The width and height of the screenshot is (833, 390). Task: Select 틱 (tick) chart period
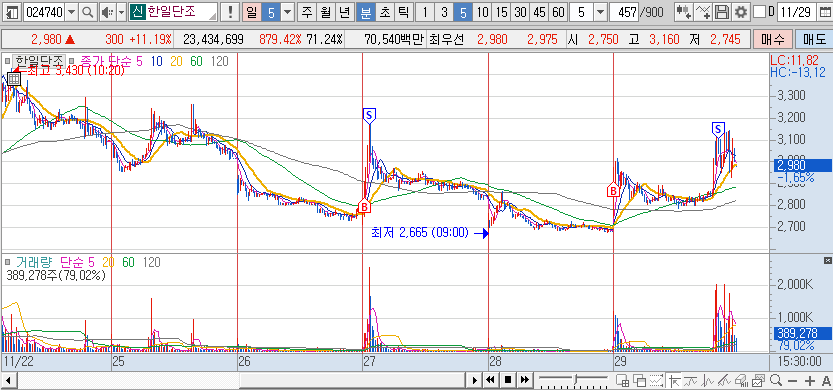pos(403,12)
